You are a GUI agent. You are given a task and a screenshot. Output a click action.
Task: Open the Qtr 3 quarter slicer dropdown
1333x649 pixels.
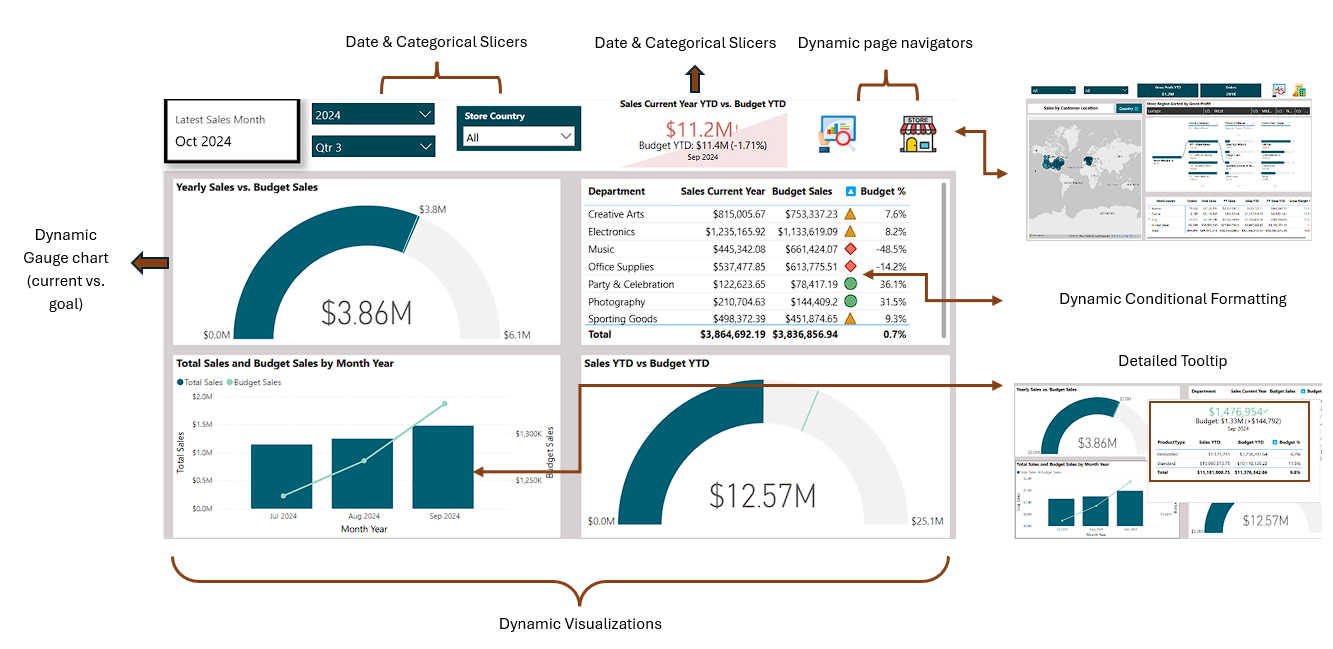373,147
